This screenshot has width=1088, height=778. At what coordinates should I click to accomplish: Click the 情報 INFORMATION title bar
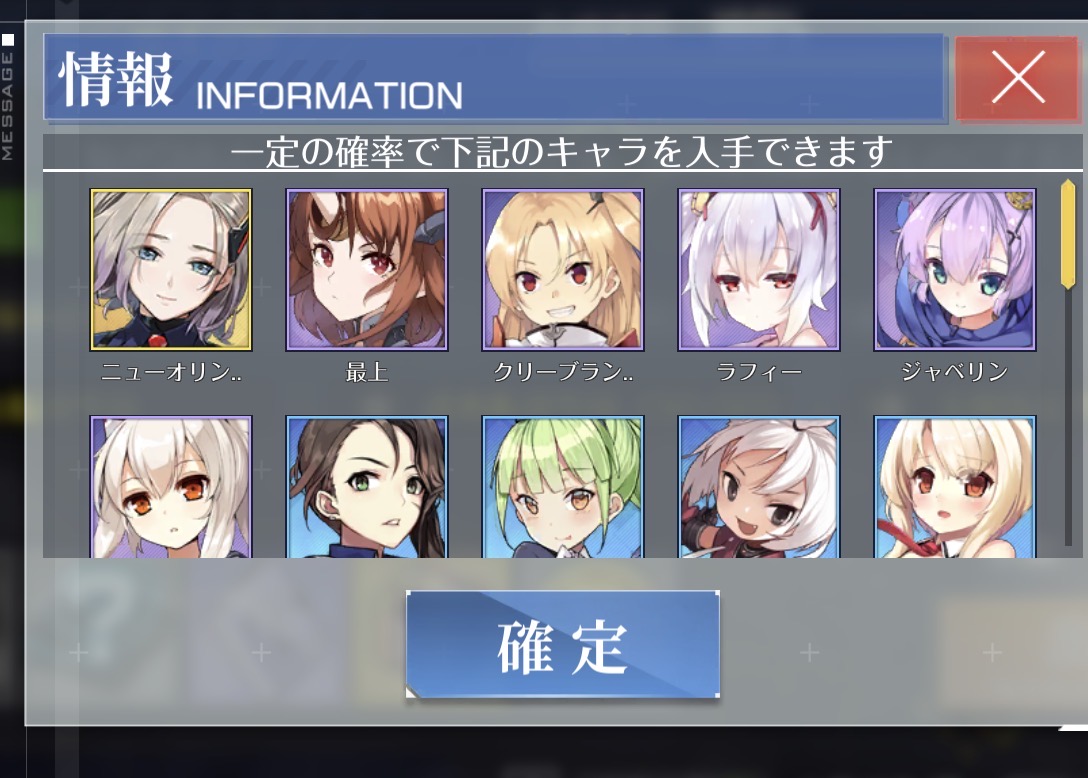point(494,78)
